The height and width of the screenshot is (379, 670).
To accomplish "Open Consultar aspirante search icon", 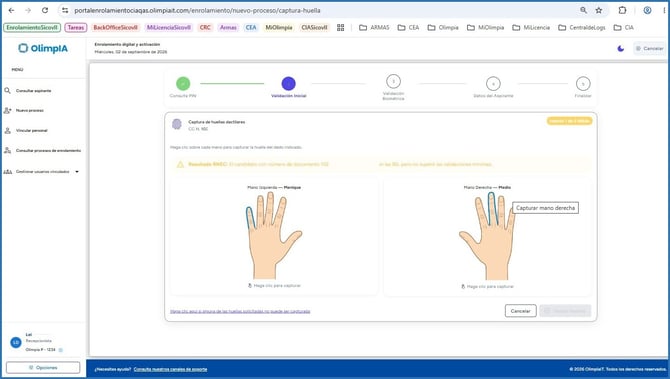I will click(x=7, y=91).
